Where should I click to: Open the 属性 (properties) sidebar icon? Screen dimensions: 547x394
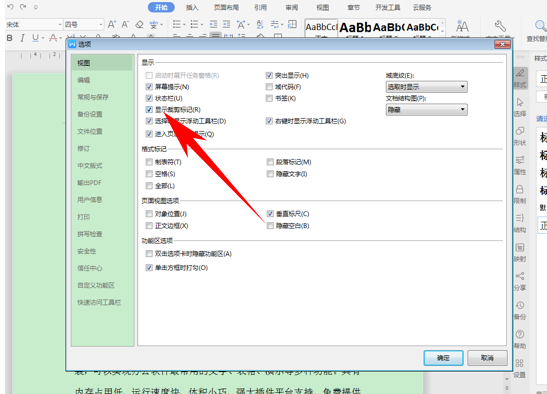[x=520, y=165]
